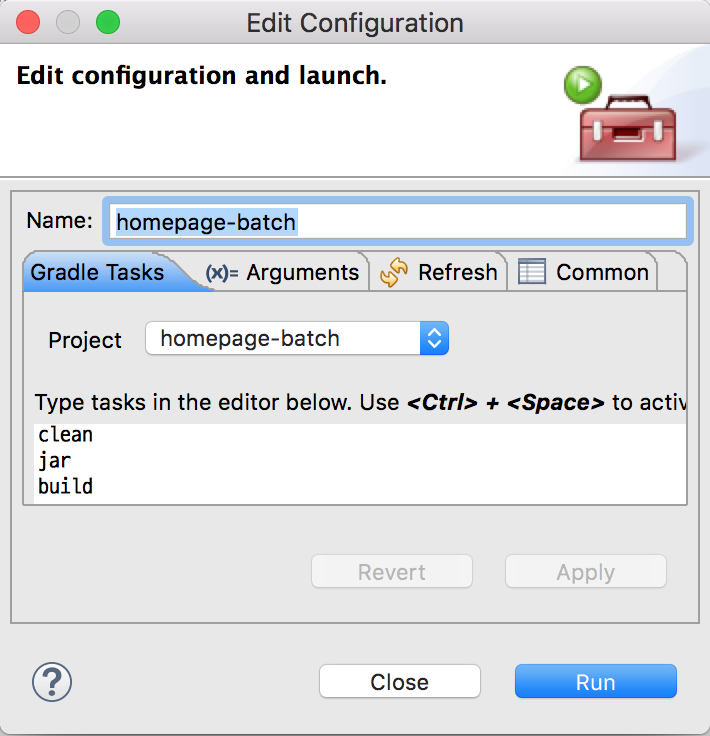The image size is (710, 736).
Task: Click the red close window button
Action: point(28,22)
